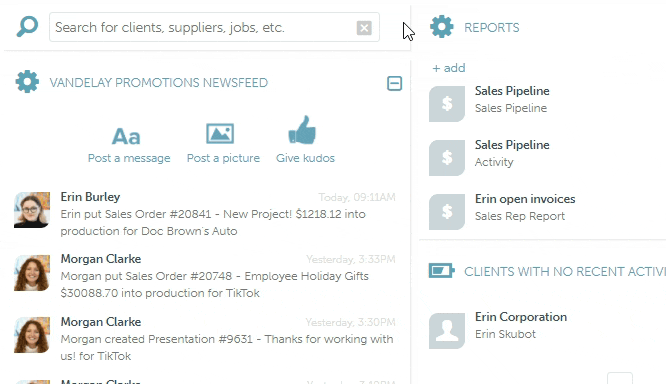Open the Reports settings gear icon
This screenshot has width=666, height=384.
point(442,27)
